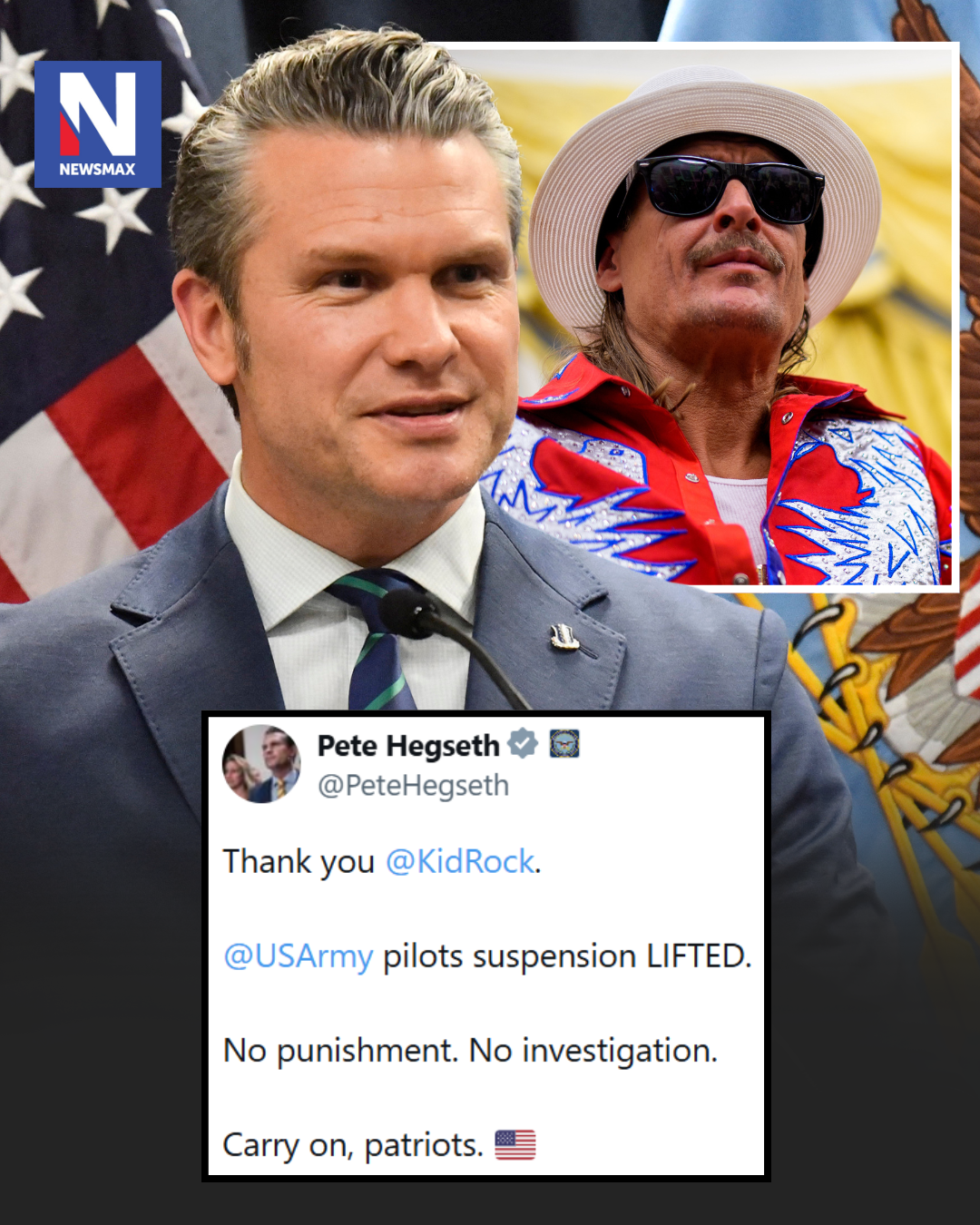
Task: Click the @USArmy mention link
Action: [x=299, y=956]
